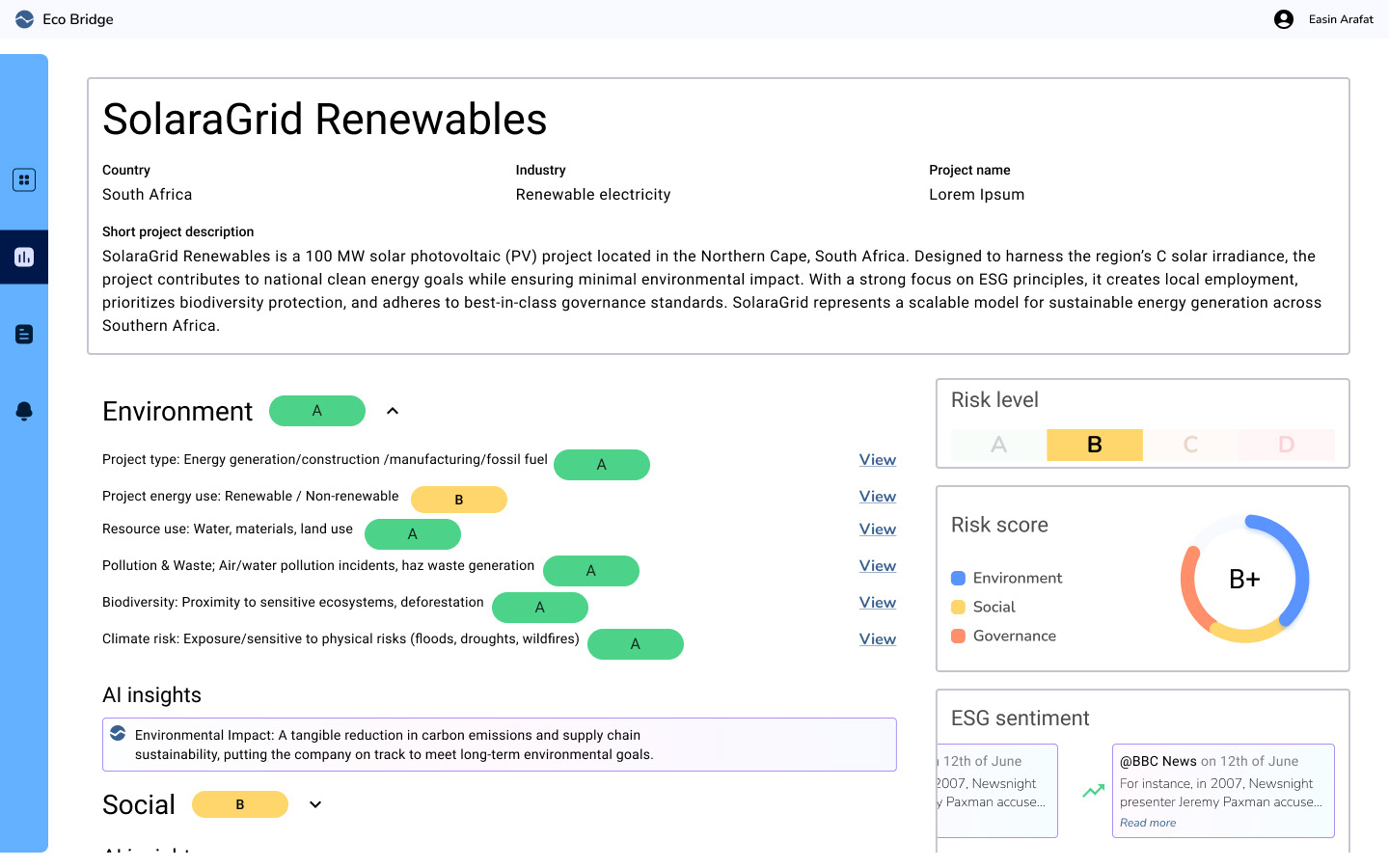Click the Environment legend color swatch

[959, 579]
